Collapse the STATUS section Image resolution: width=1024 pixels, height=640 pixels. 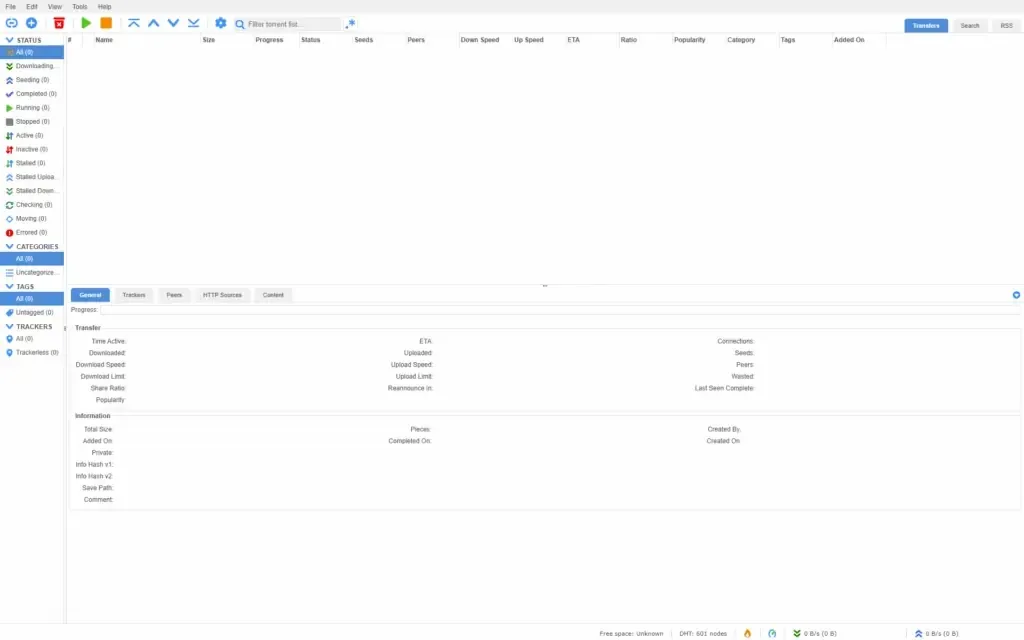(10, 39)
